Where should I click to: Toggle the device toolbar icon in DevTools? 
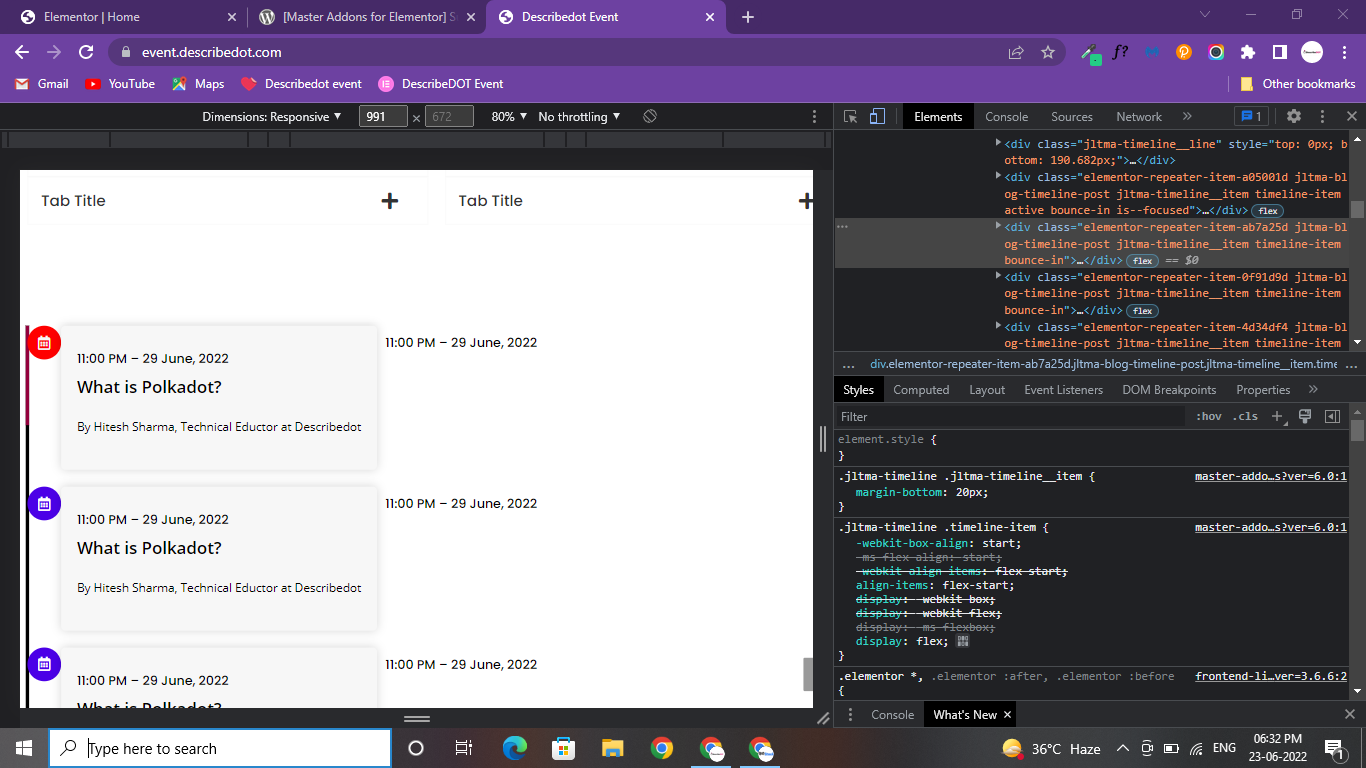pyautogui.click(x=877, y=117)
